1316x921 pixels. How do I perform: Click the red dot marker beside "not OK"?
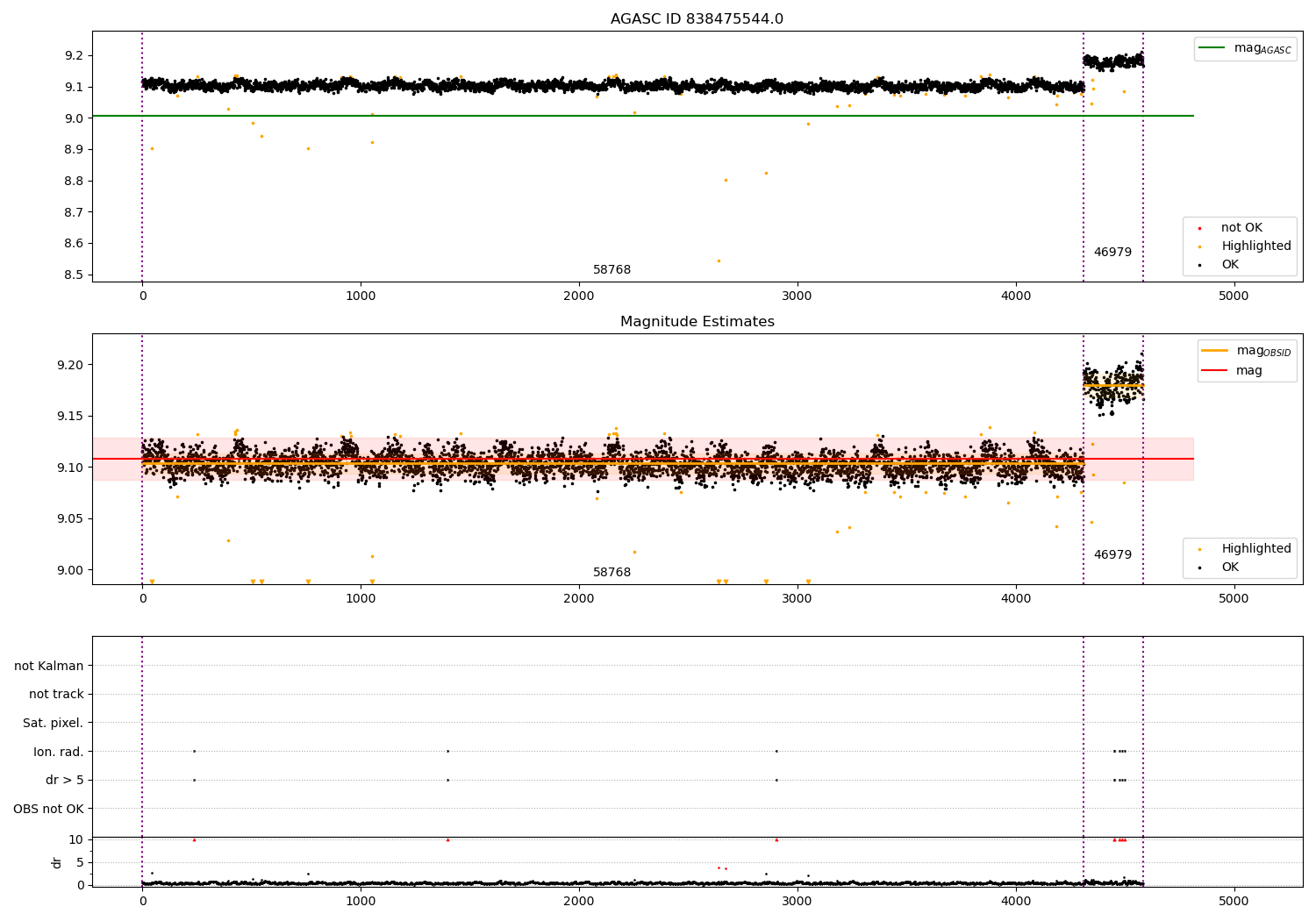coord(1200,229)
